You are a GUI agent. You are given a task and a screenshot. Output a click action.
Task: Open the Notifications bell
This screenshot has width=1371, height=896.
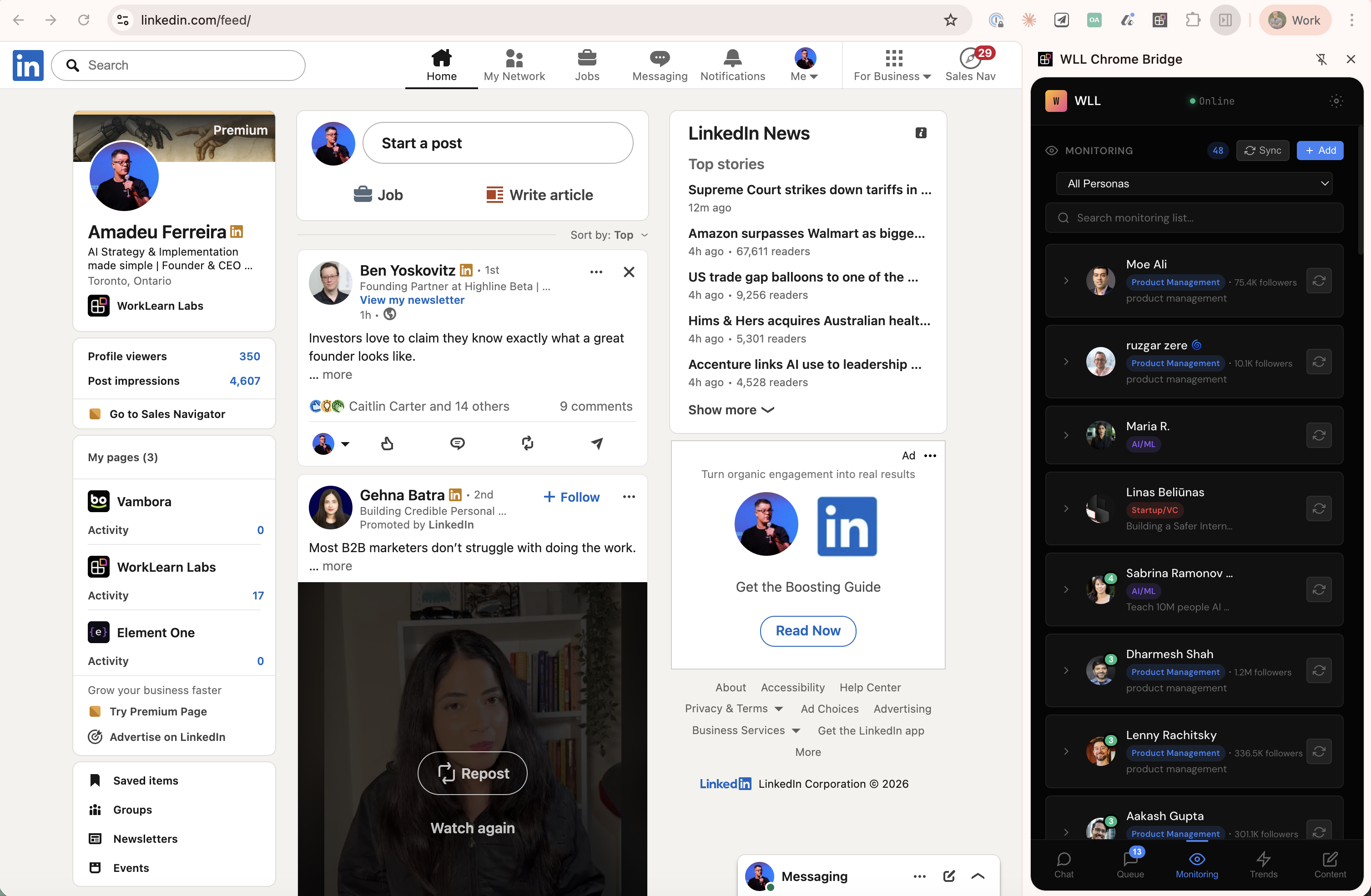732,65
